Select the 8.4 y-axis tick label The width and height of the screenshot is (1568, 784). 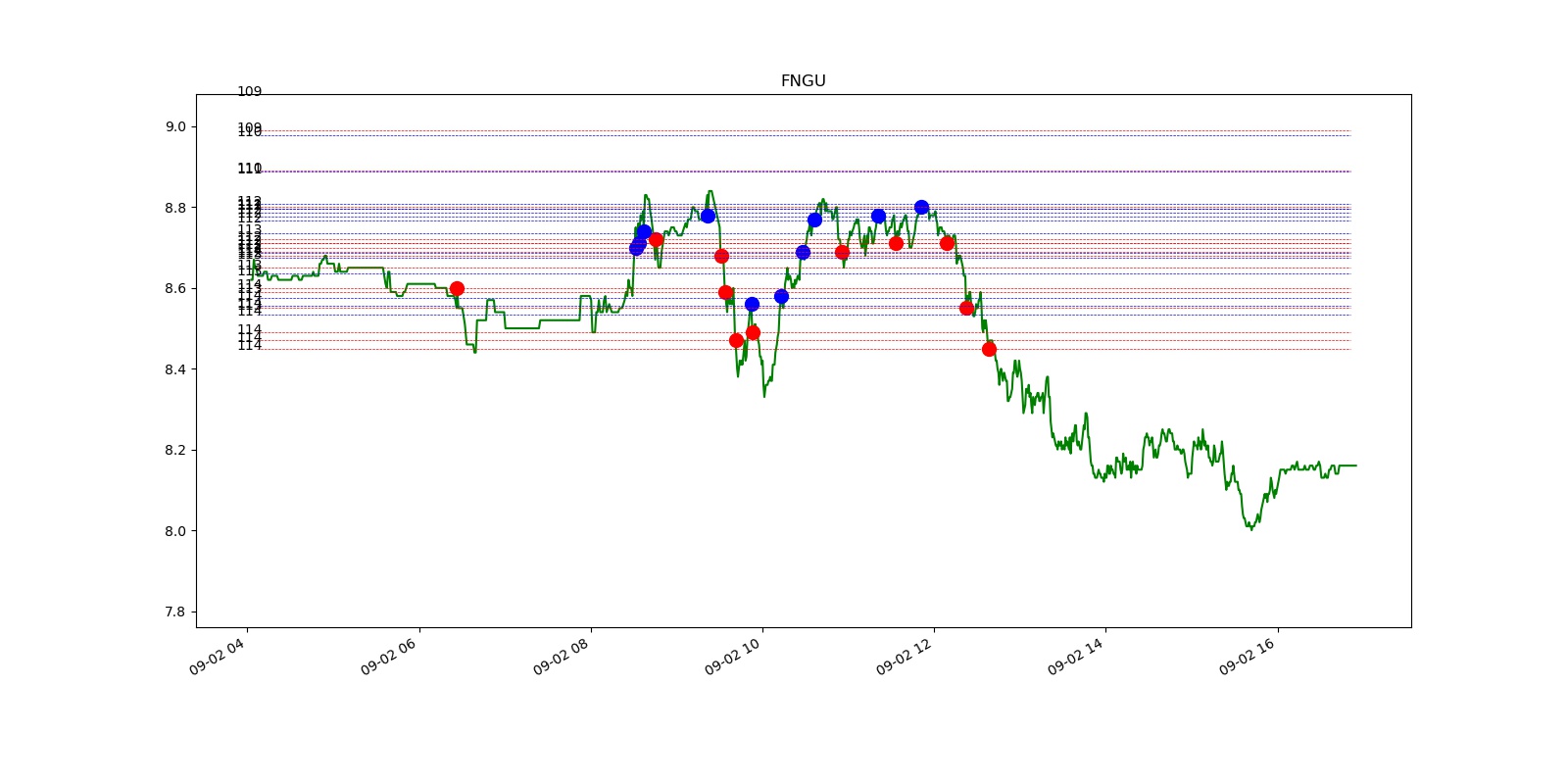click(x=175, y=369)
